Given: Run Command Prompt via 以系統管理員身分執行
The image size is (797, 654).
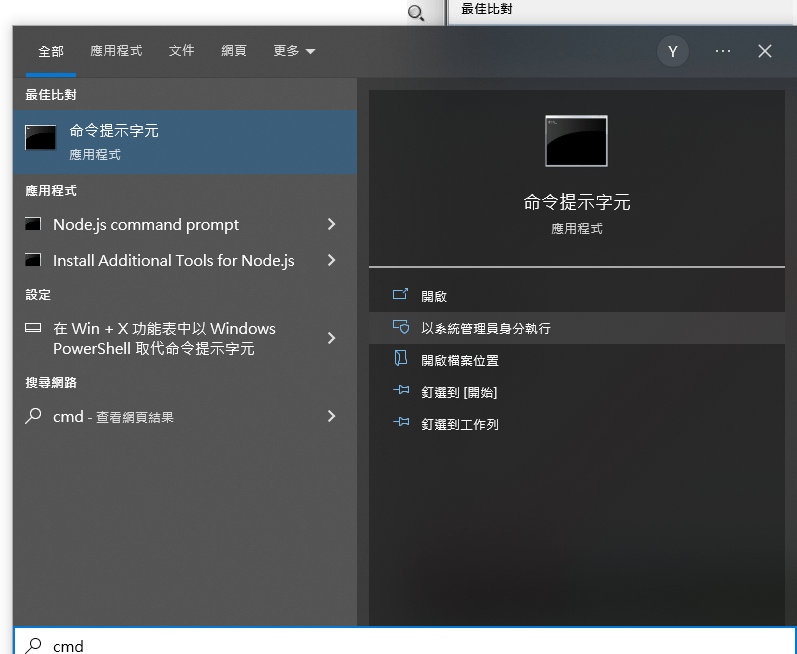Looking at the screenshot, I should point(486,328).
